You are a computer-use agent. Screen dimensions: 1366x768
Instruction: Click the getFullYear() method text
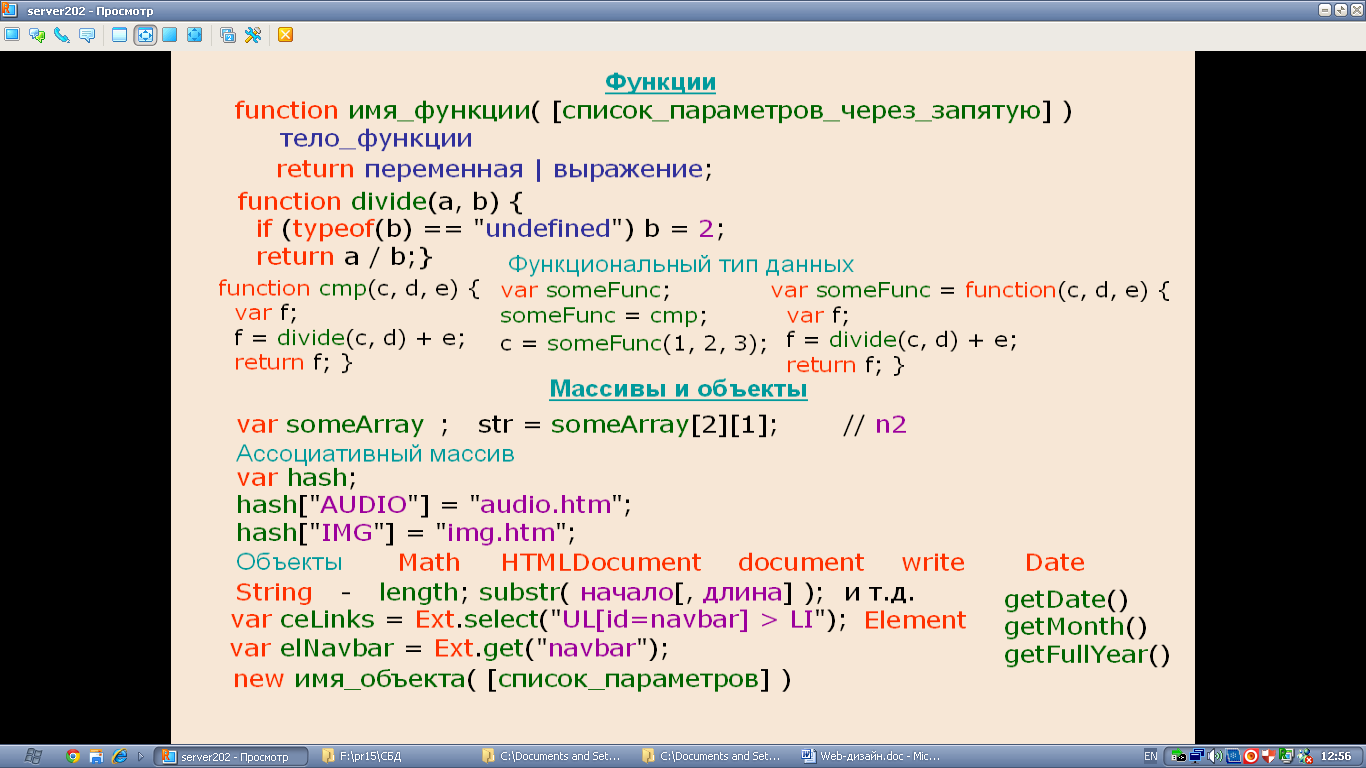1087,655
